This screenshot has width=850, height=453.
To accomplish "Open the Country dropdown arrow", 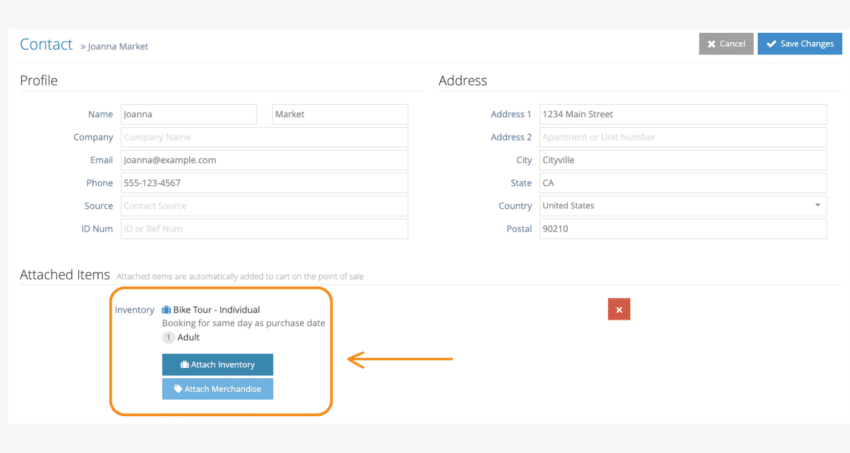I will (817, 205).
